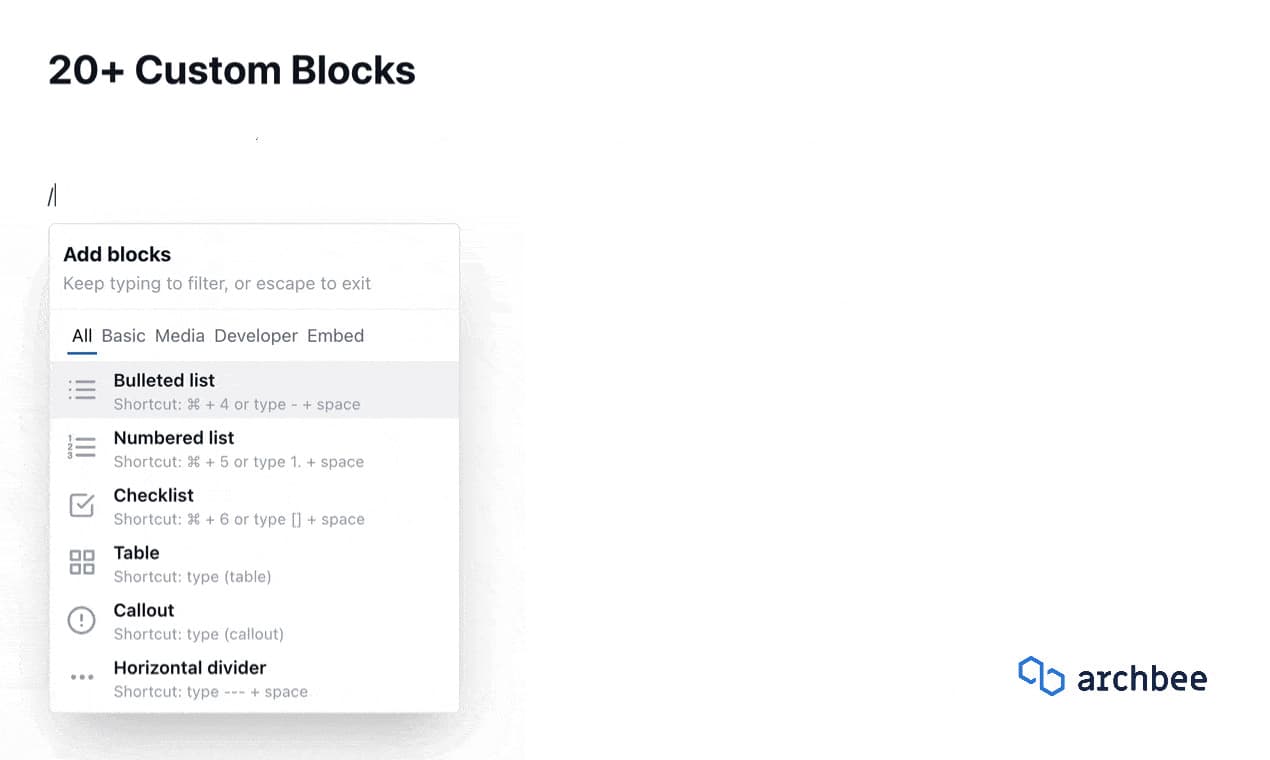Select the Bulleted list icon
1270x760 pixels.
click(x=81, y=389)
